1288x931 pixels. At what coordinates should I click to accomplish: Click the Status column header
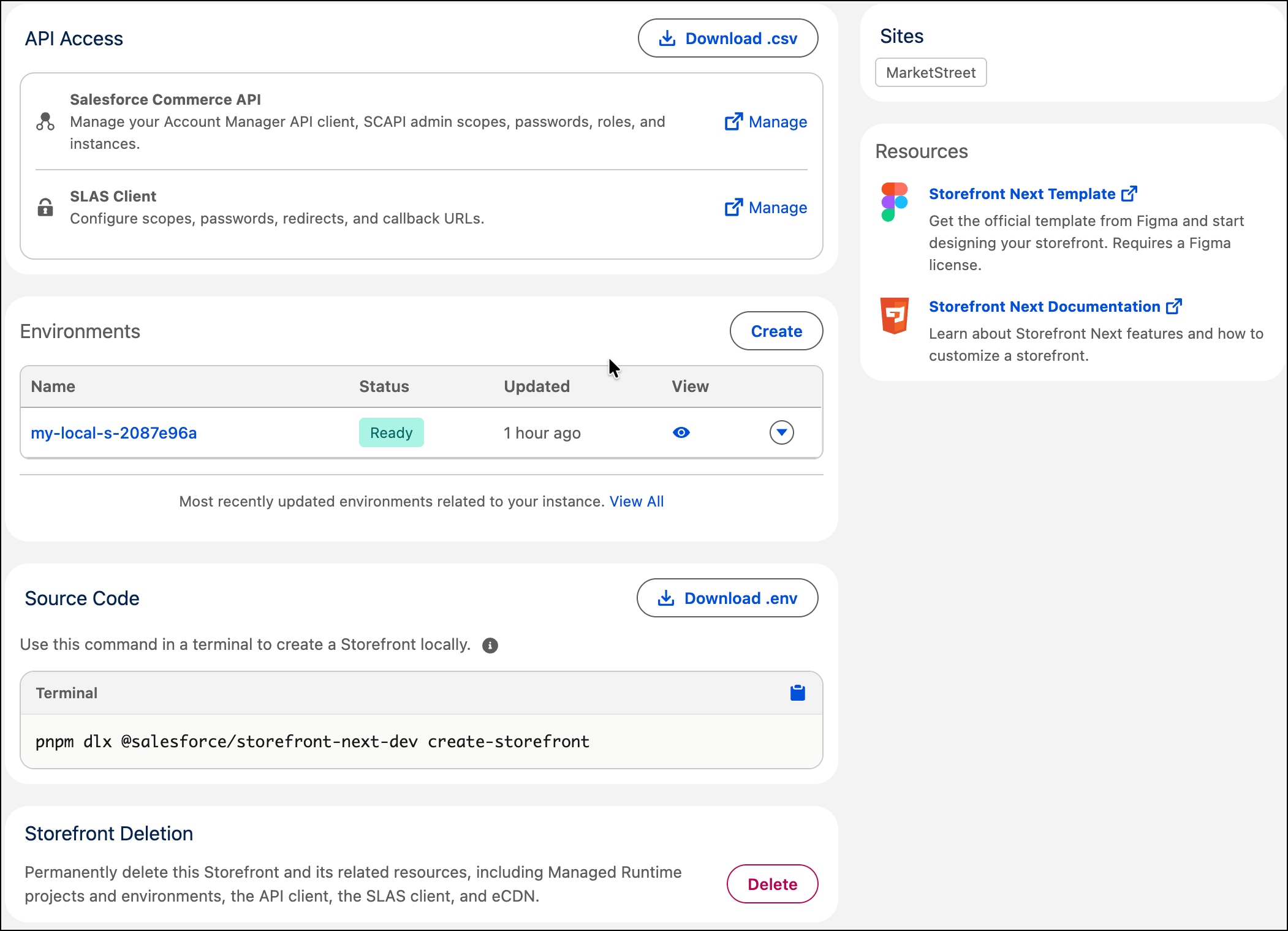[x=384, y=386]
